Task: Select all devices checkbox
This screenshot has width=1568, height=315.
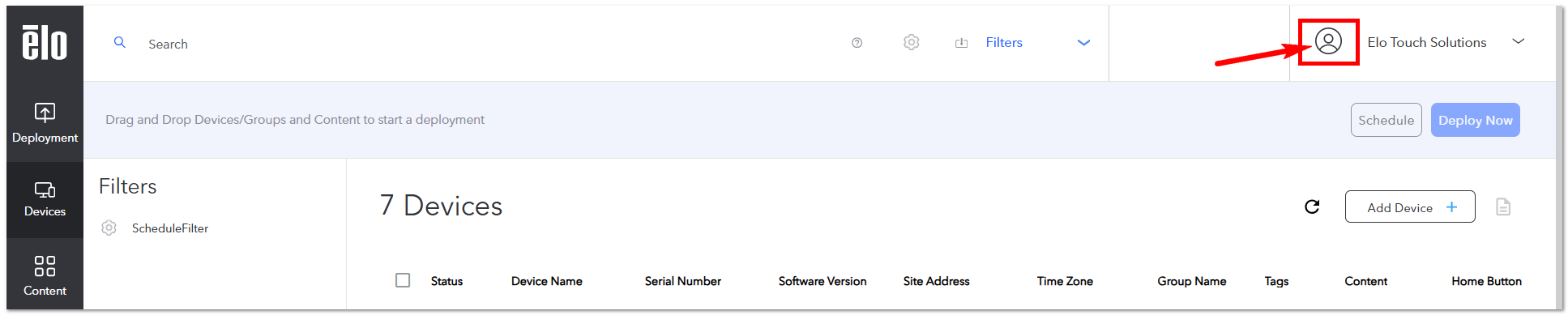Action: [403, 280]
